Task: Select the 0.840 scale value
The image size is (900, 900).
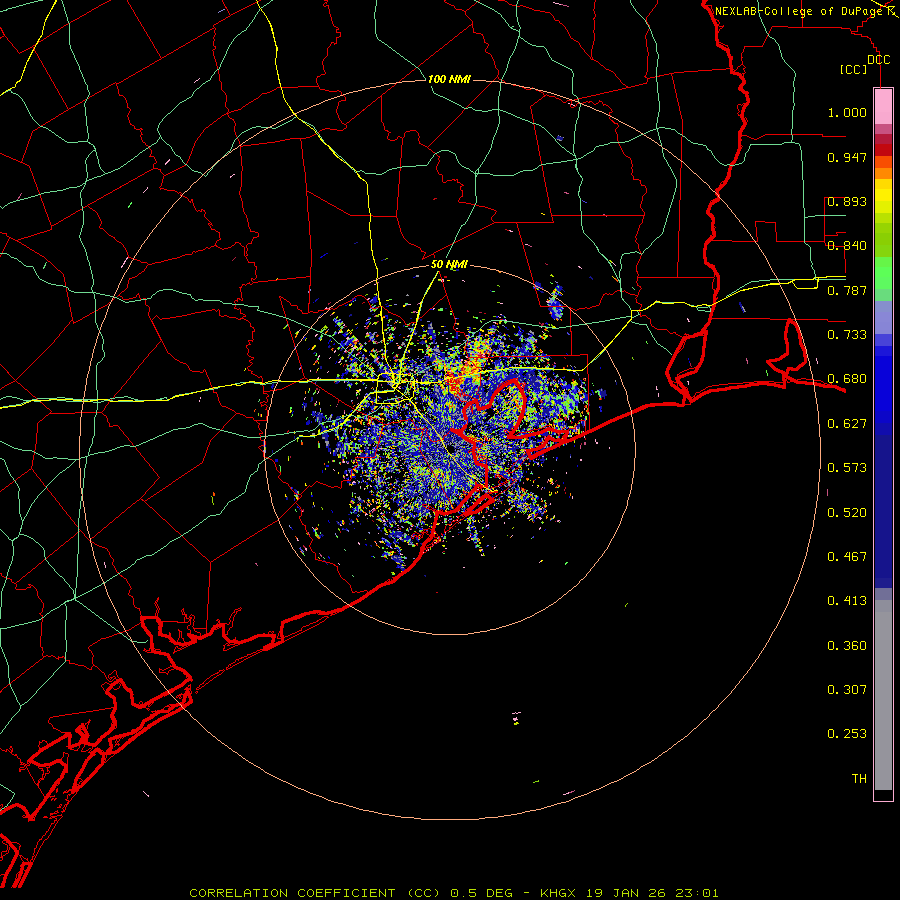Action: 847,246
